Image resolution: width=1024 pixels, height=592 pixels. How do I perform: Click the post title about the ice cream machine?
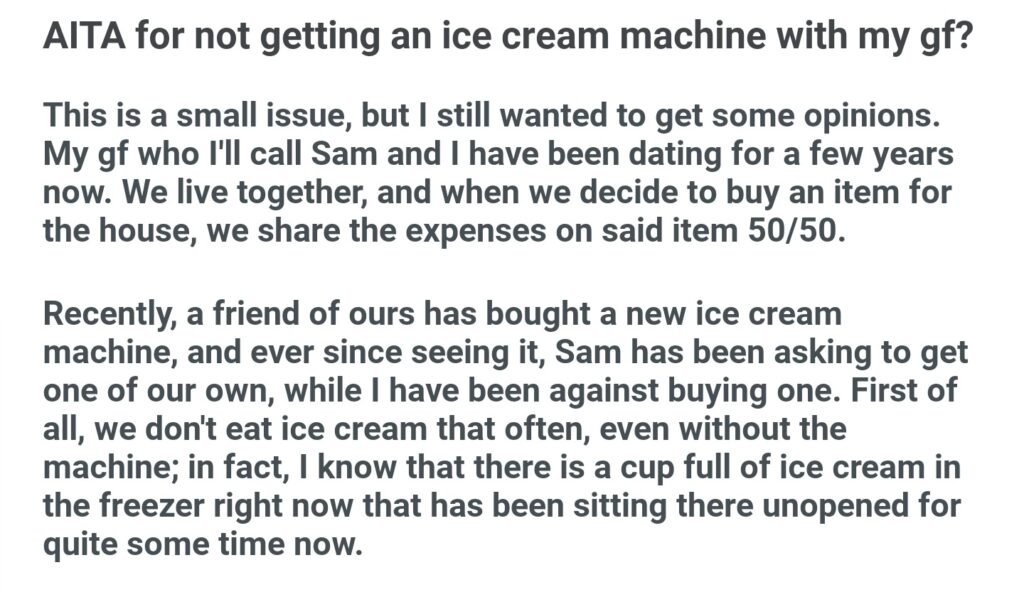point(509,39)
